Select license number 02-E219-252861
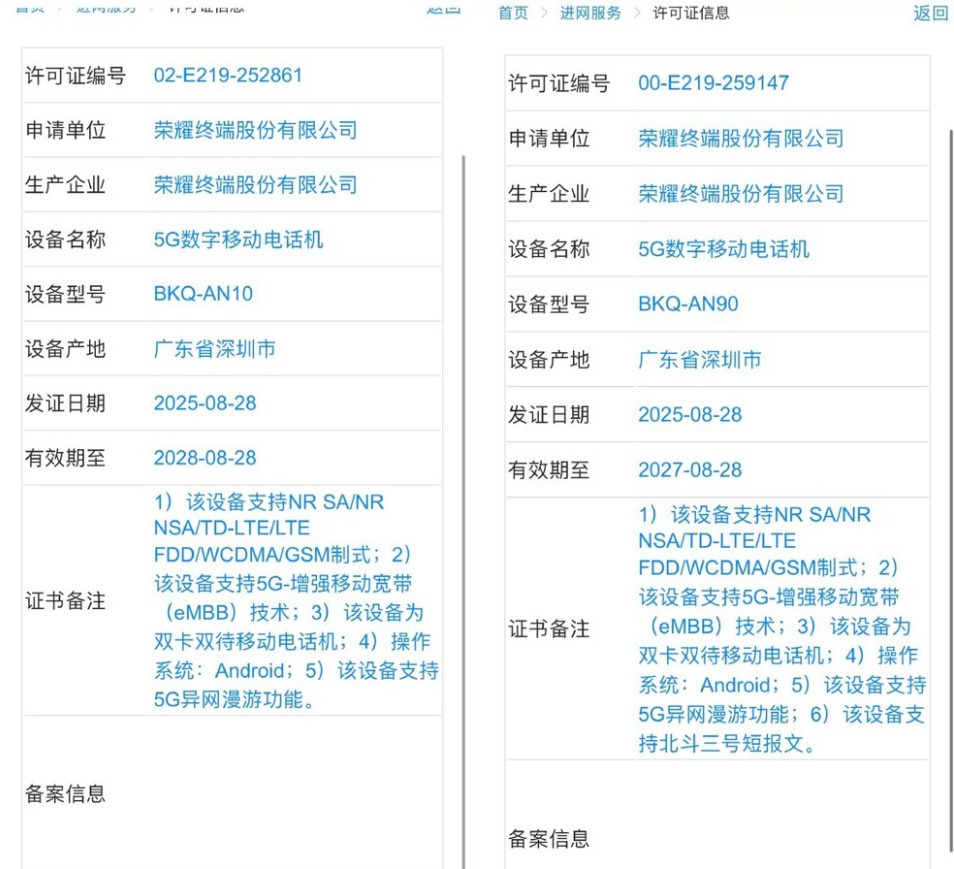Screen dimensions: 954x869 tap(228, 75)
